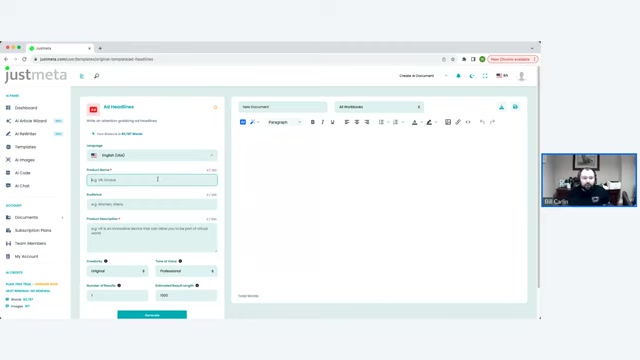Open AI Article Wizard in the sidebar
The height and width of the screenshot is (360, 640).
click(31, 121)
